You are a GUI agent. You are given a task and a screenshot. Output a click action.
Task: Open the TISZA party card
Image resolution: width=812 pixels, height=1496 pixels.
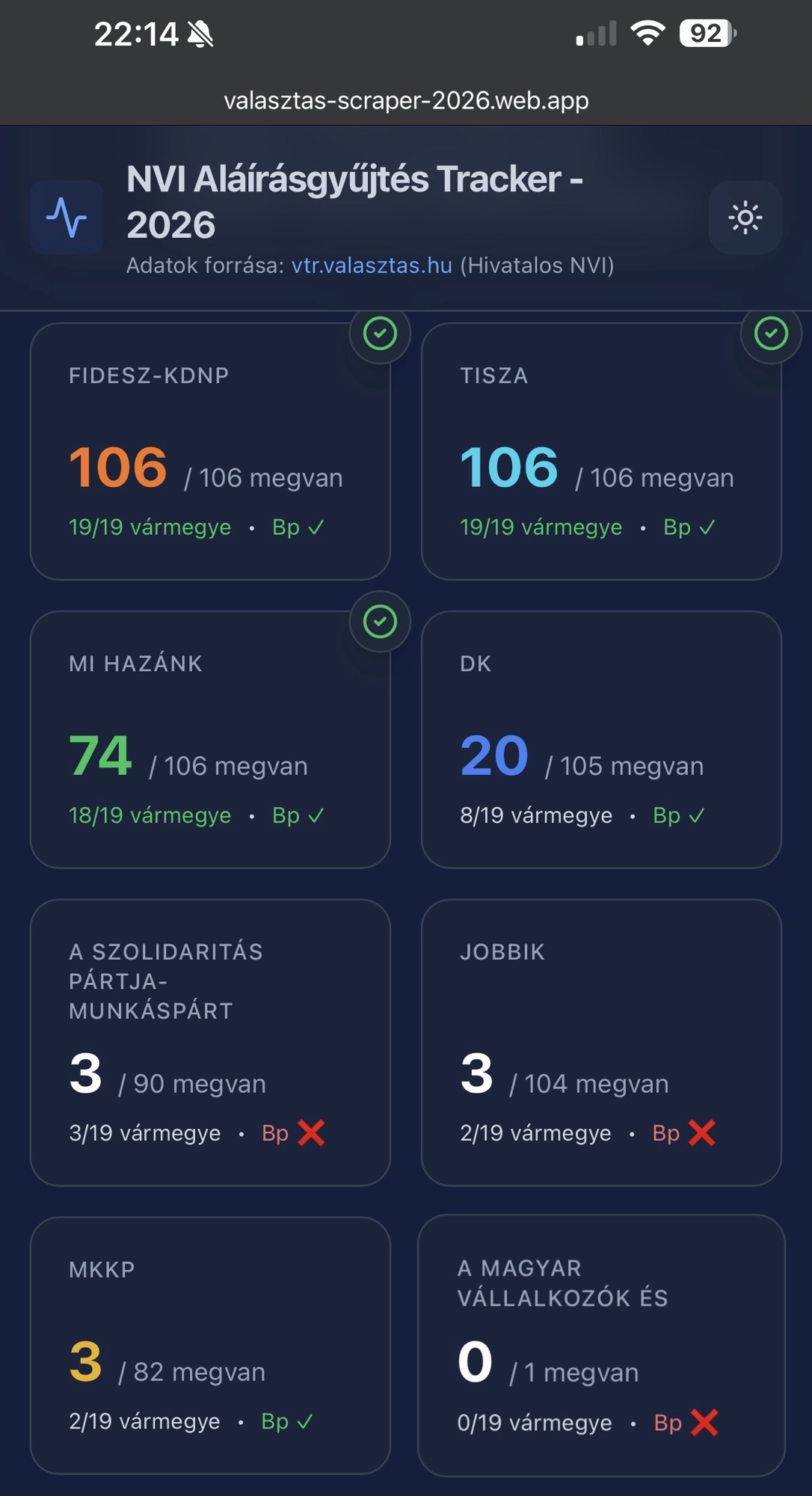601,452
